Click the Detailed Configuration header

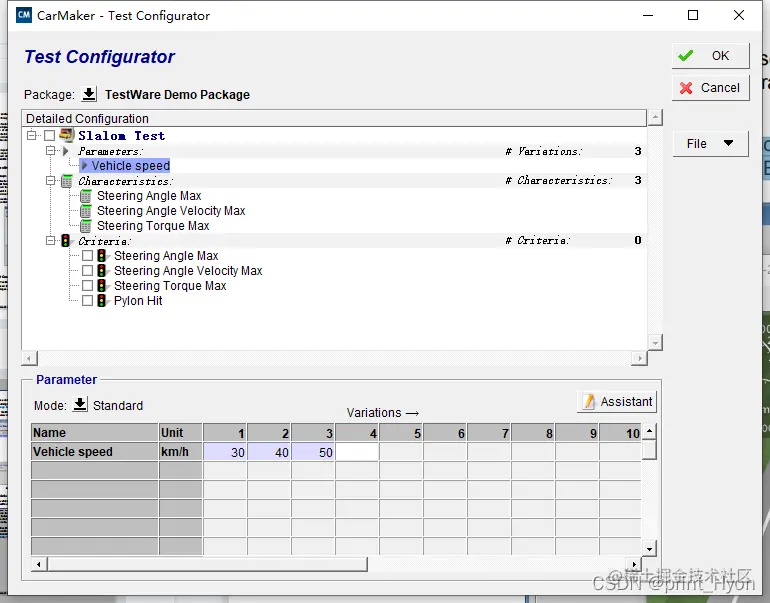tap(334, 118)
